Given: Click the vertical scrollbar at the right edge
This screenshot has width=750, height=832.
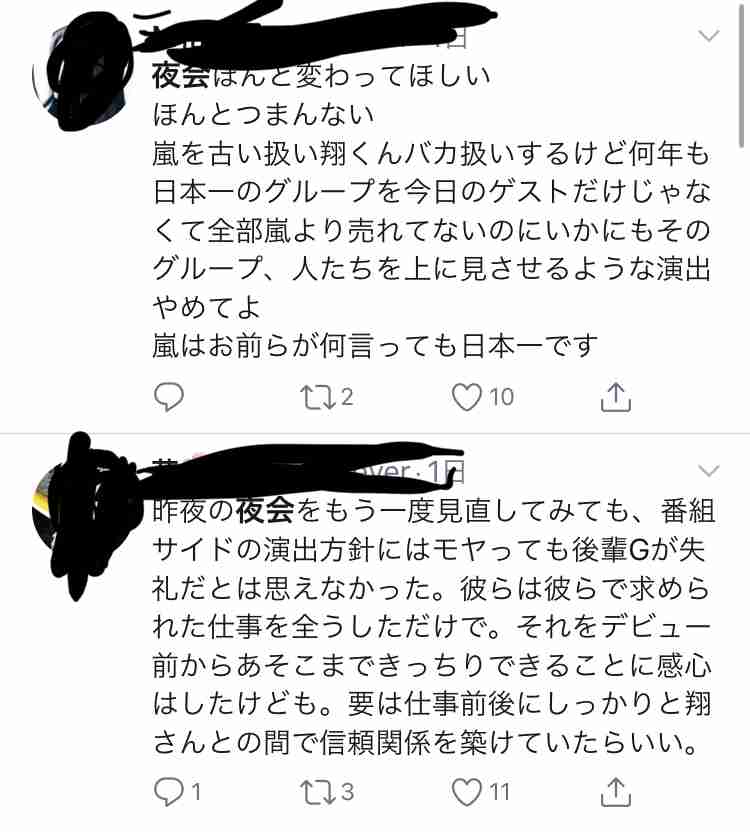Looking at the screenshot, I should 741,74.
